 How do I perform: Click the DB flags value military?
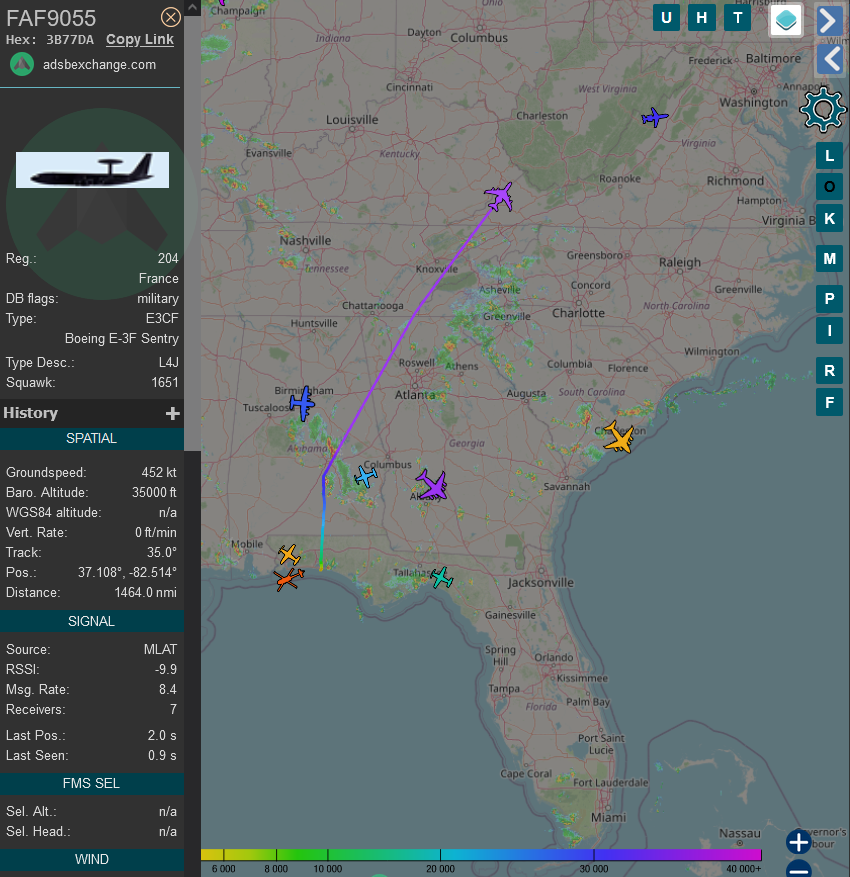pos(158,299)
